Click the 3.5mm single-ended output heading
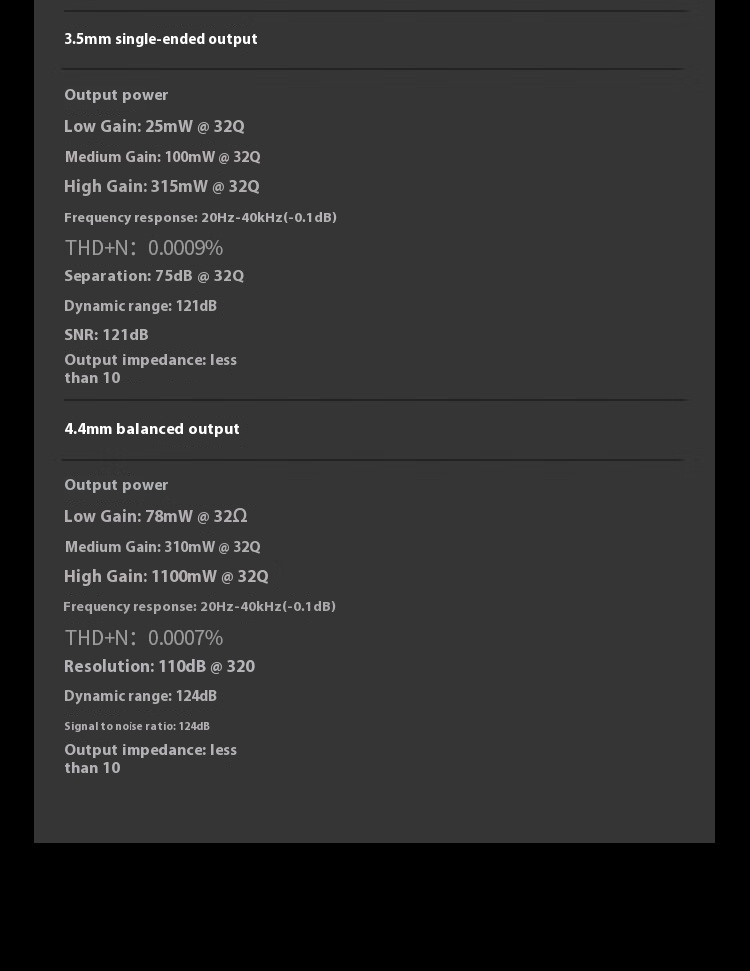 click(x=161, y=39)
